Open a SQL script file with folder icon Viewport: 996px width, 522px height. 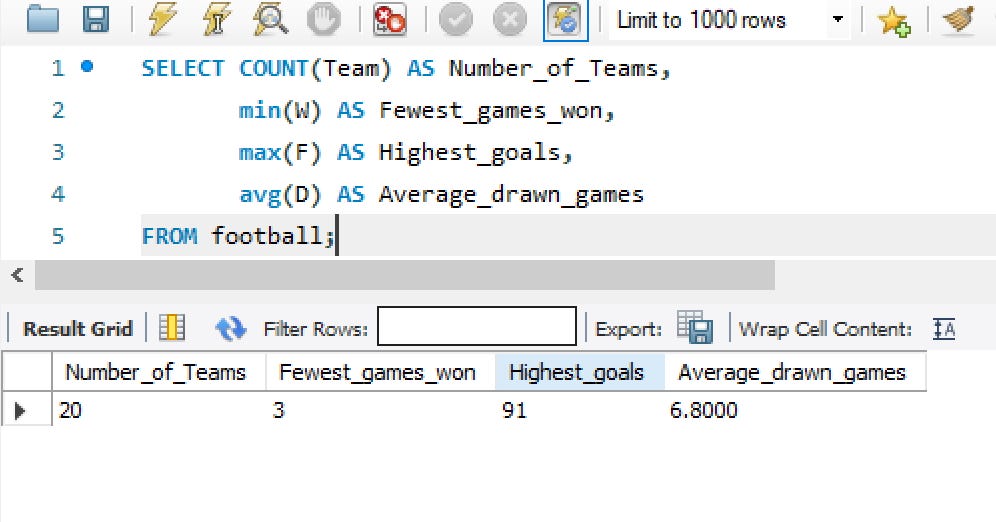coord(43,19)
